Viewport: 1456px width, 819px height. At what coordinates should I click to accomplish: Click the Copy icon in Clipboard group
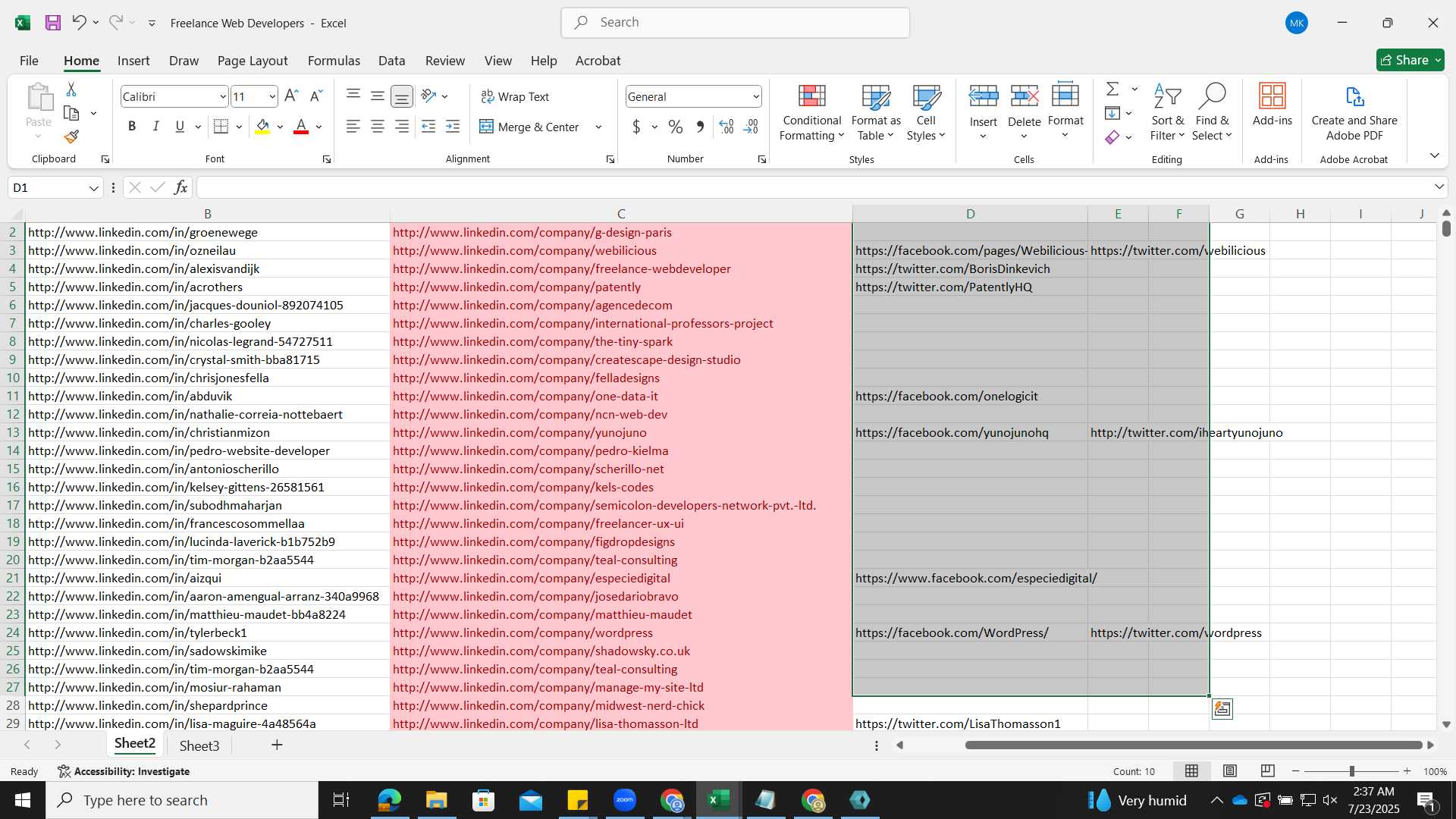[71, 113]
